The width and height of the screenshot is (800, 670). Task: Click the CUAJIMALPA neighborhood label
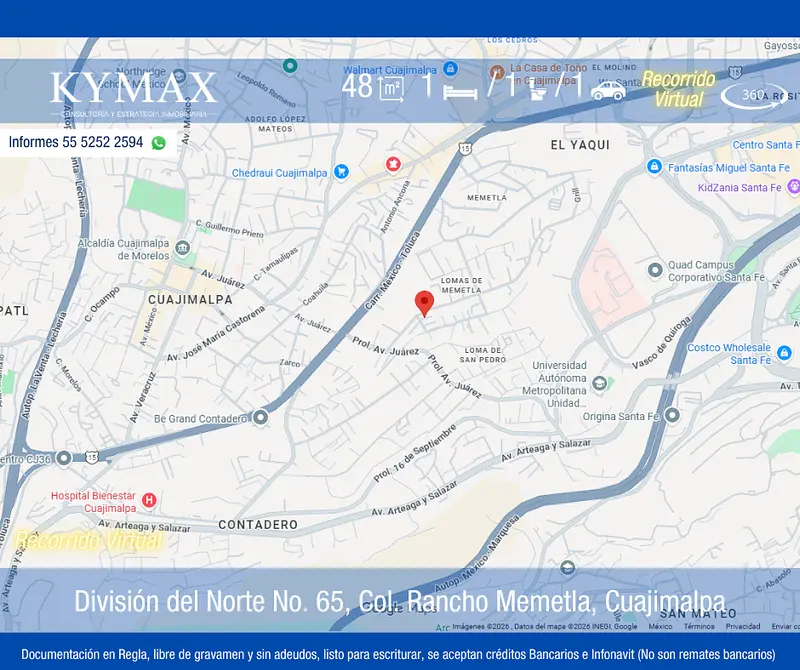[190, 300]
